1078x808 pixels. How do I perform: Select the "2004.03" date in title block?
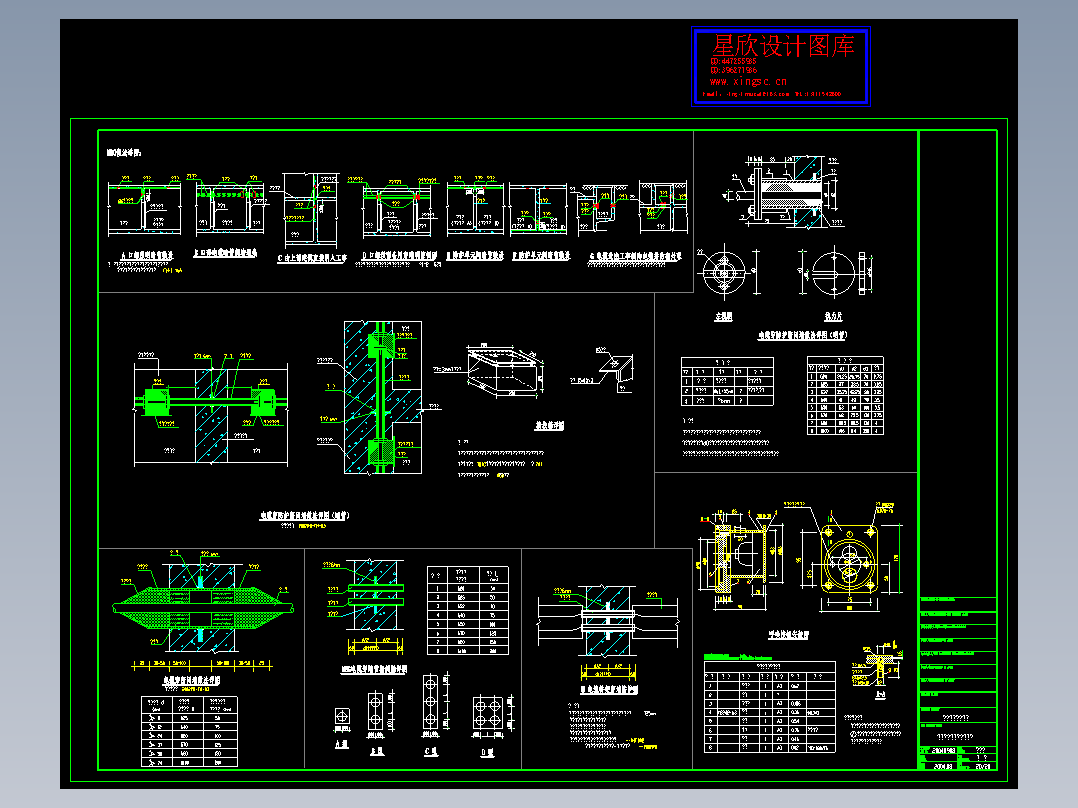pos(943,766)
